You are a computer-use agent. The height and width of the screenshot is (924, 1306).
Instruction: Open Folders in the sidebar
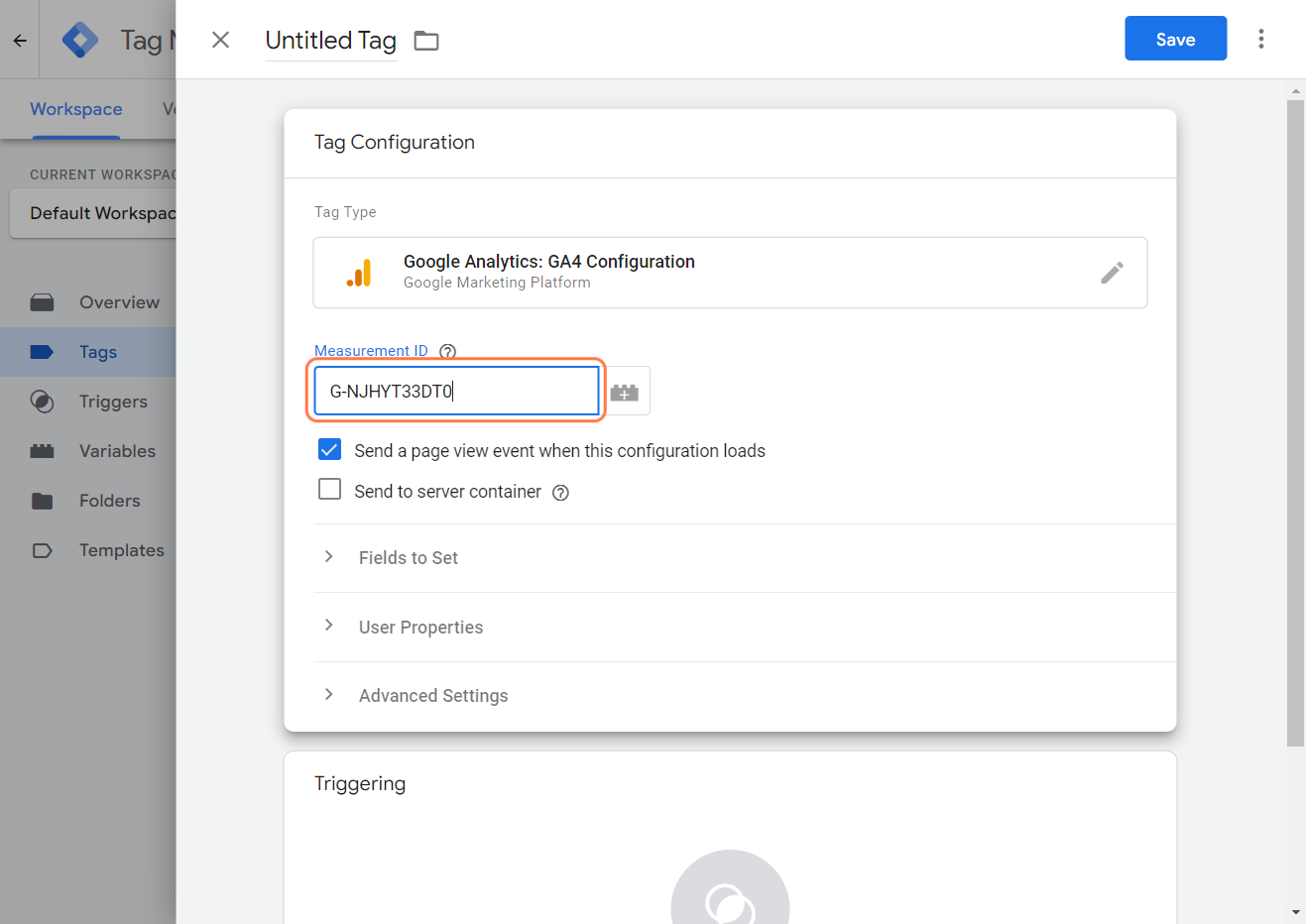point(88,501)
